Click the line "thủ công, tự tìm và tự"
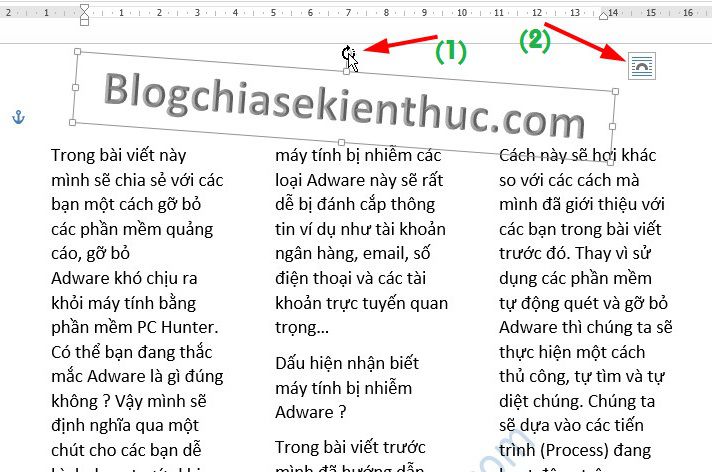Screen dimensions: 712x472 582,377
